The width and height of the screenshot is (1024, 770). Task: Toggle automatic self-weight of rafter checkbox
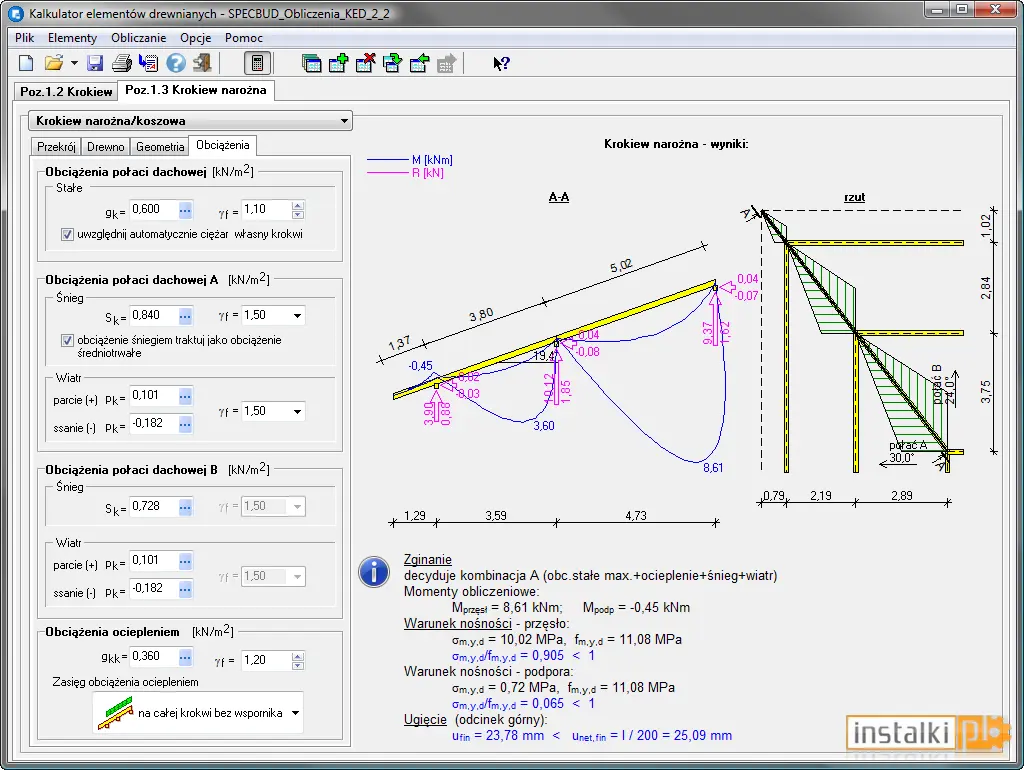pyautogui.click(x=67, y=234)
